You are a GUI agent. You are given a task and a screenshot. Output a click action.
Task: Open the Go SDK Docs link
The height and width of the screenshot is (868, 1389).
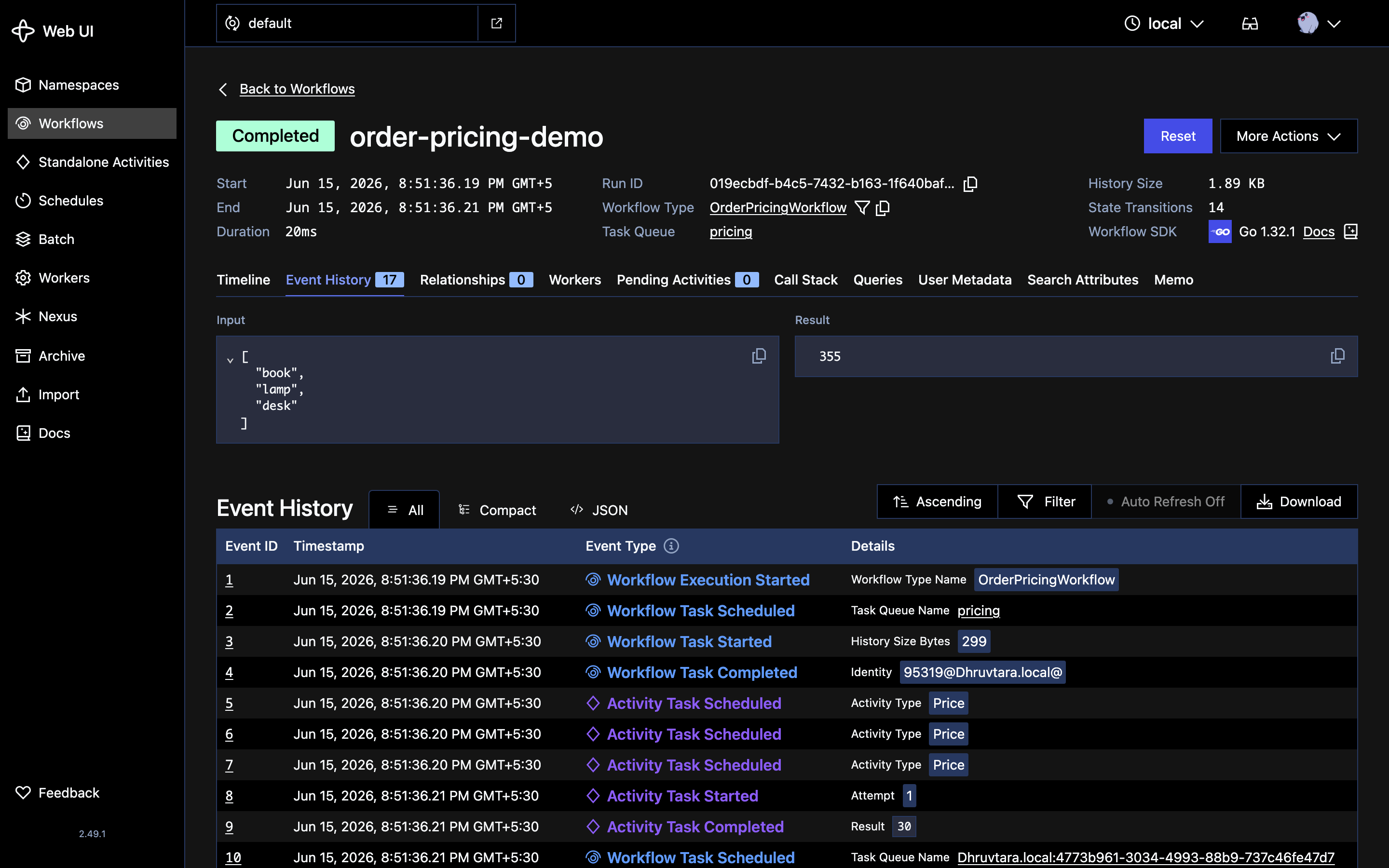(x=1319, y=231)
